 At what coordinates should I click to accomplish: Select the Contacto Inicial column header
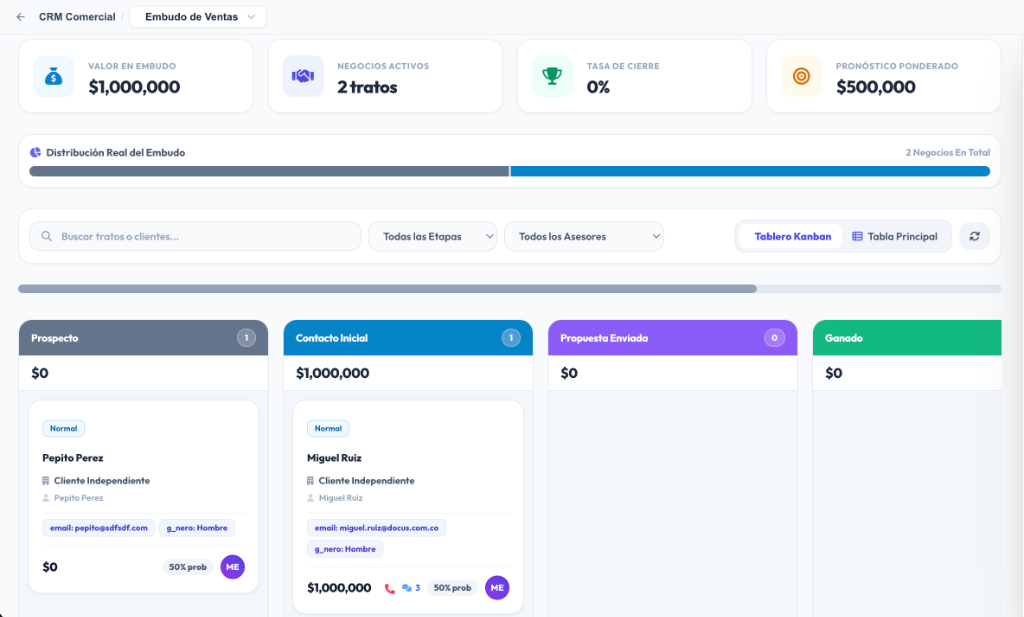pyautogui.click(x=408, y=338)
